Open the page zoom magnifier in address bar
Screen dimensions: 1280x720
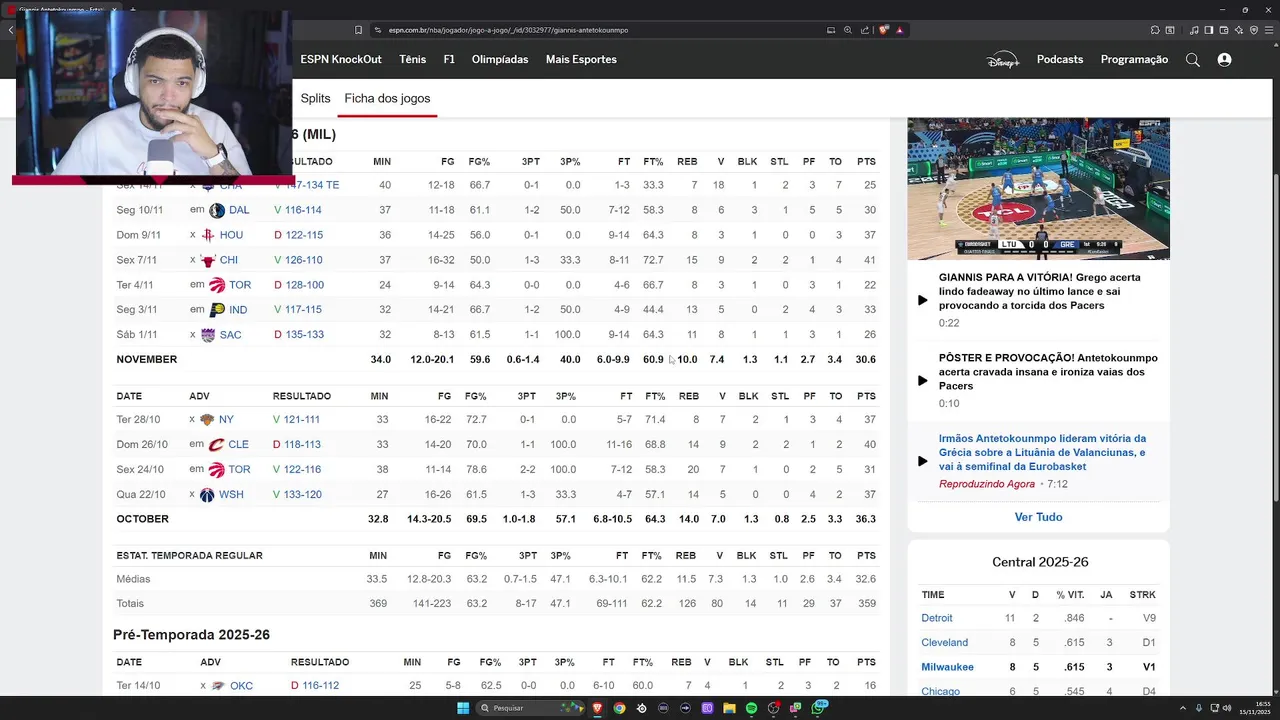tap(848, 30)
